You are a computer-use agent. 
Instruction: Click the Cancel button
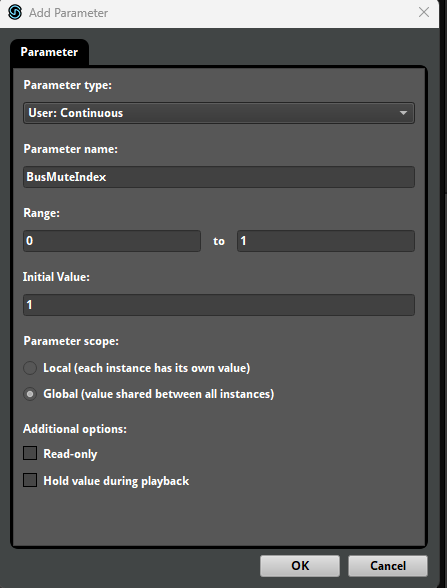[x=388, y=566]
